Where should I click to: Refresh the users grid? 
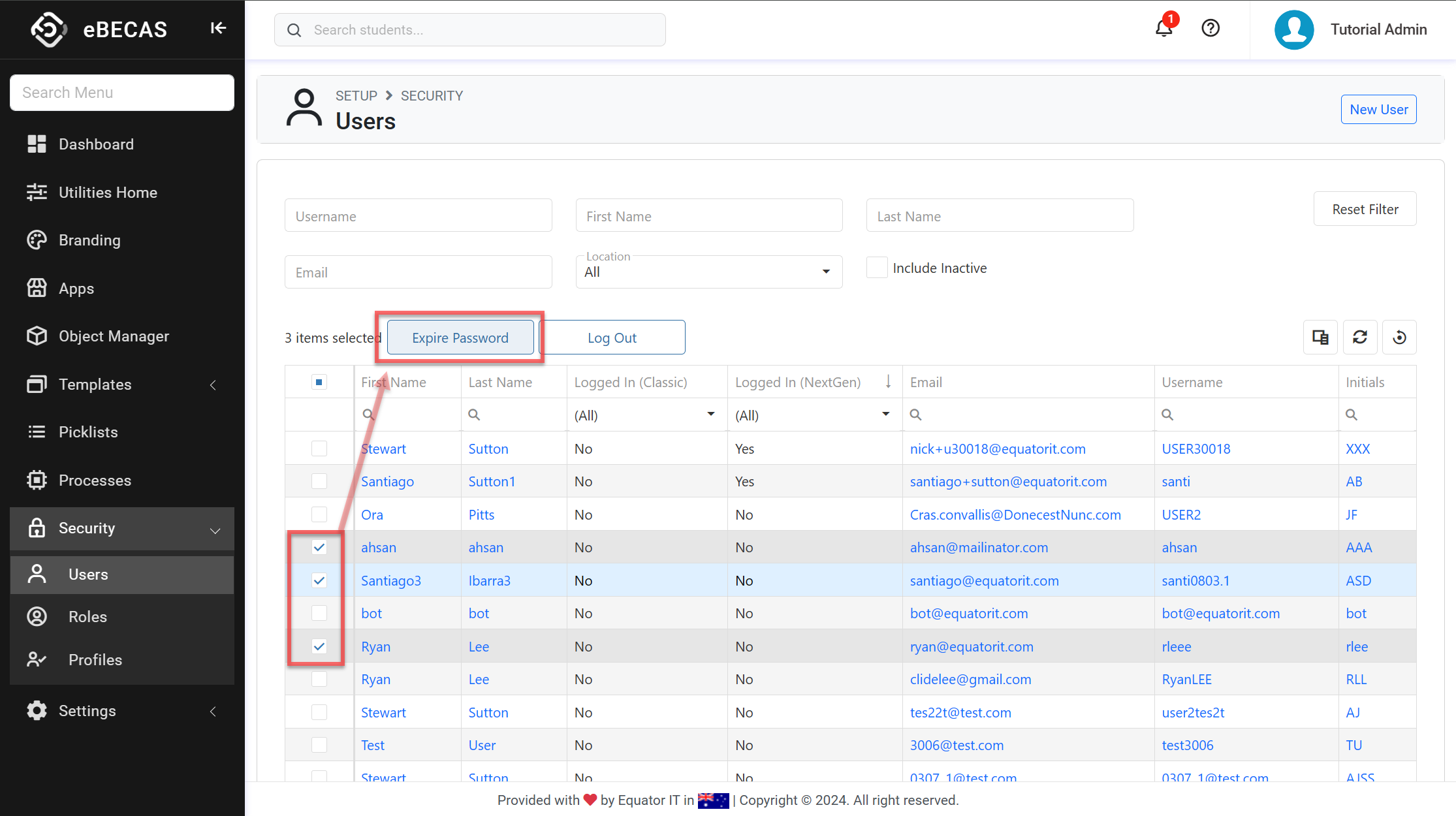[x=1360, y=337]
